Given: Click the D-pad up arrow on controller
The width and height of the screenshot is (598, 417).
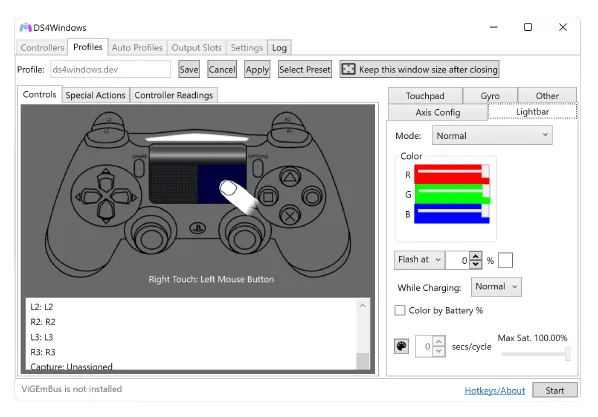Looking at the screenshot, I should (106, 179).
